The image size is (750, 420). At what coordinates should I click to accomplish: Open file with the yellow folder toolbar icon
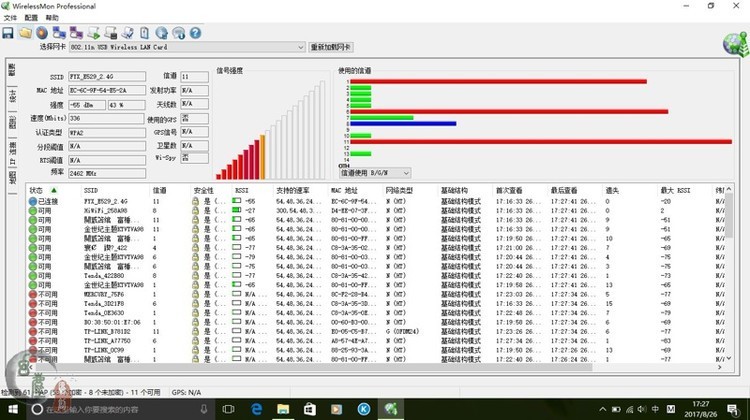(25, 33)
